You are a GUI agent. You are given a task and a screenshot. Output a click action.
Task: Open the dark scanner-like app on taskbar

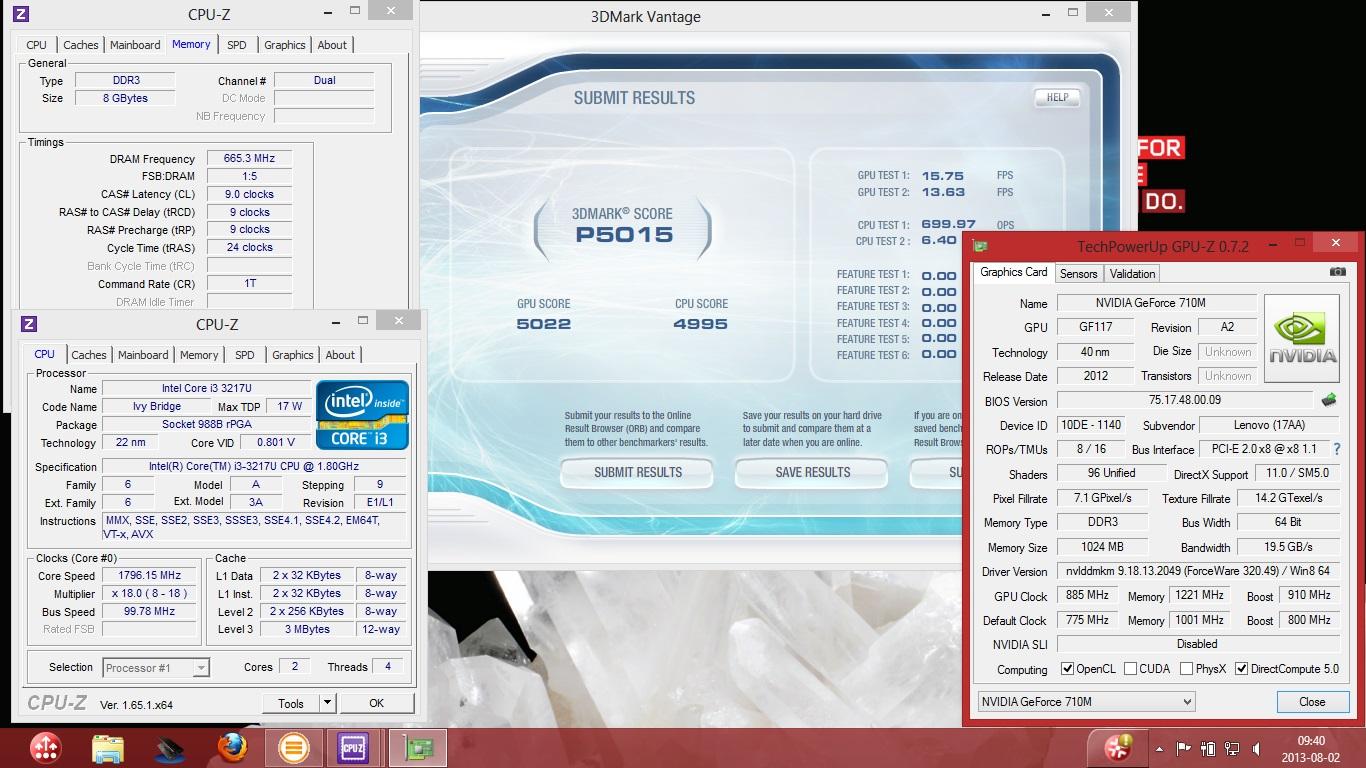point(169,748)
